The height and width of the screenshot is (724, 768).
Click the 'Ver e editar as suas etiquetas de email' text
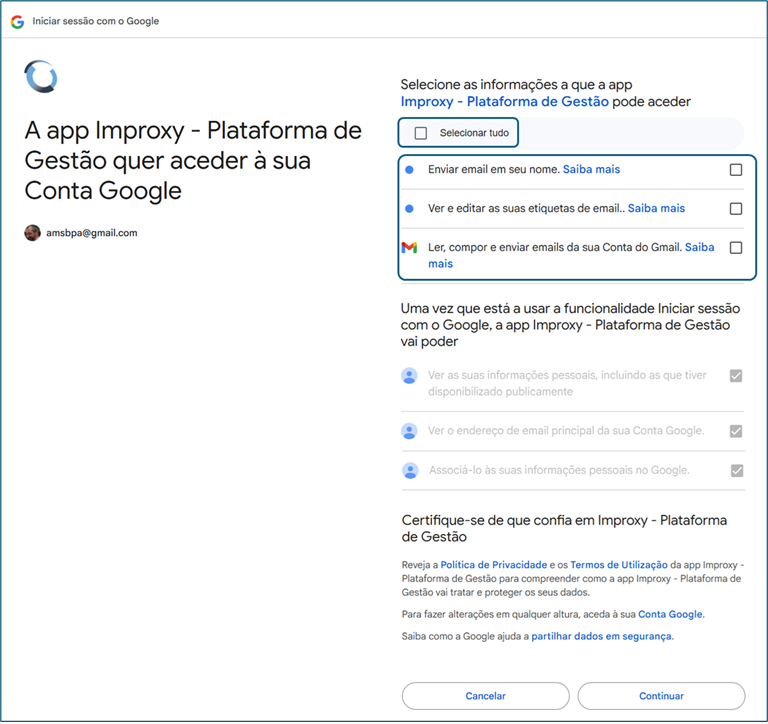pos(525,209)
